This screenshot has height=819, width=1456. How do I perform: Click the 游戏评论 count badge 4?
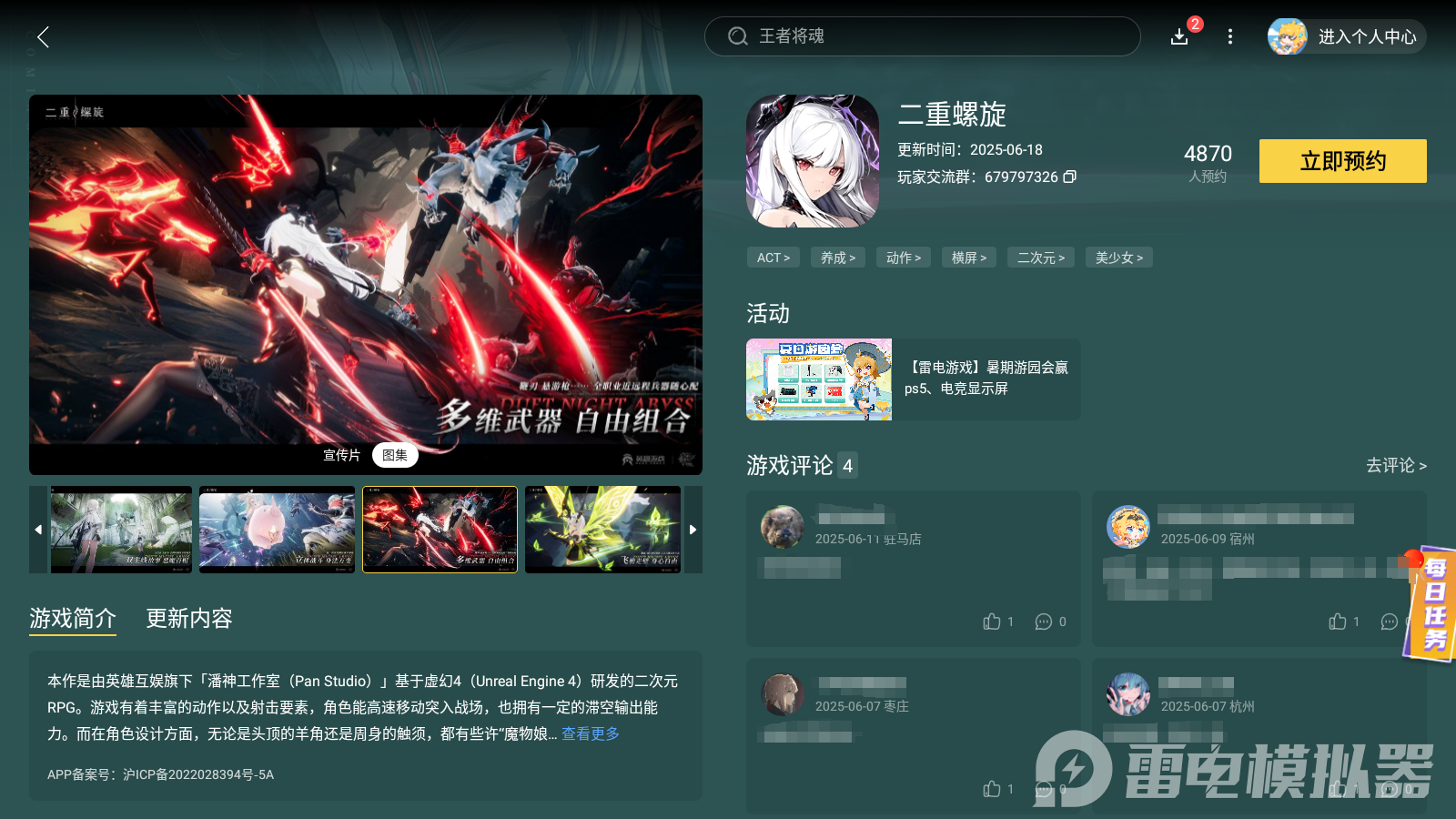pyautogui.click(x=847, y=466)
